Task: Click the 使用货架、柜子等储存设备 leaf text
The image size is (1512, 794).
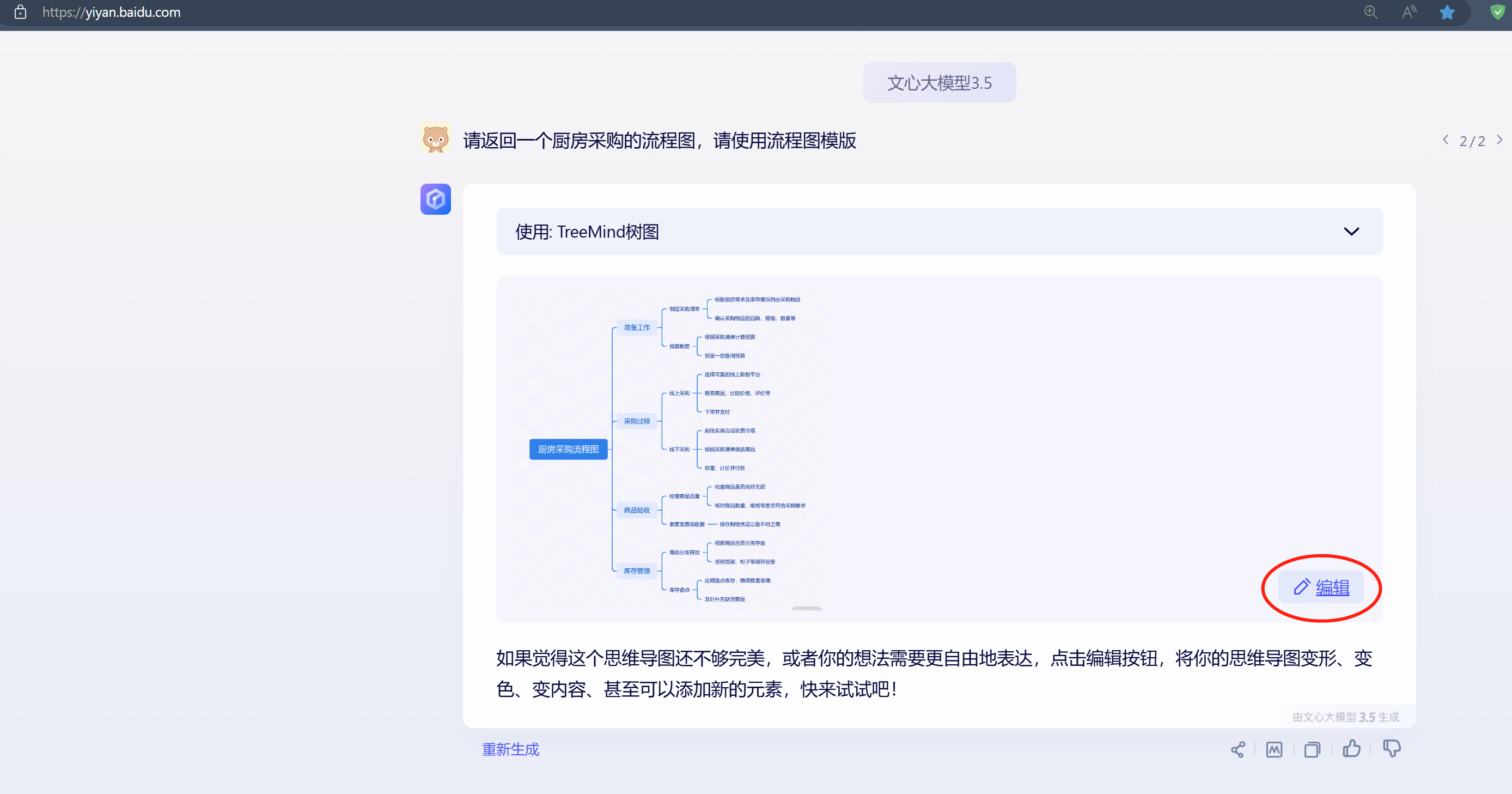Action: click(x=745, y=562)
